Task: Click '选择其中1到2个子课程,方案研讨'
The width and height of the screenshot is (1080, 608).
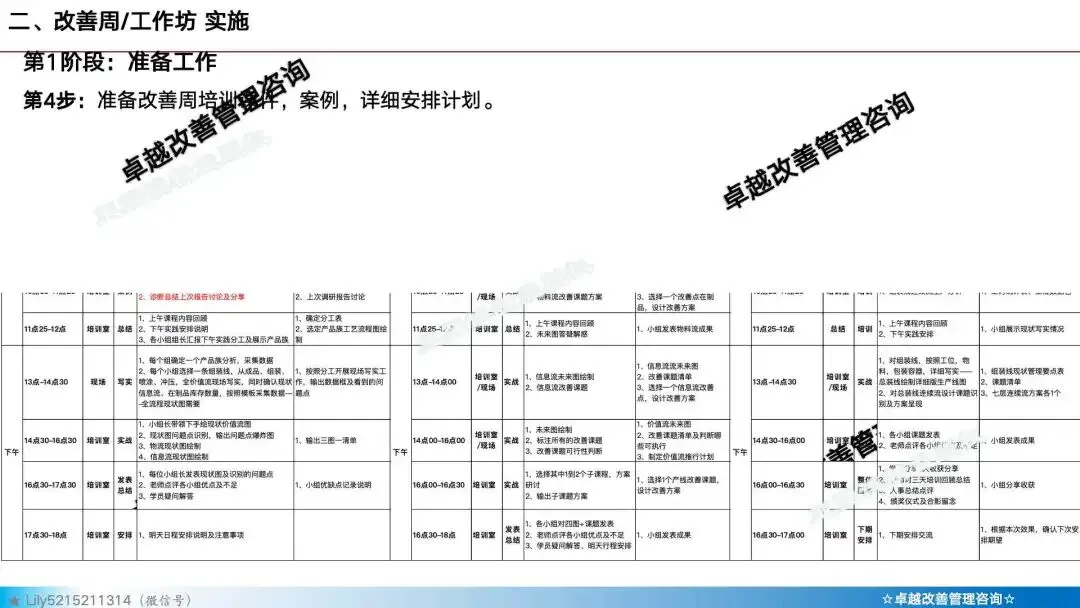Action: pos(578,479)
